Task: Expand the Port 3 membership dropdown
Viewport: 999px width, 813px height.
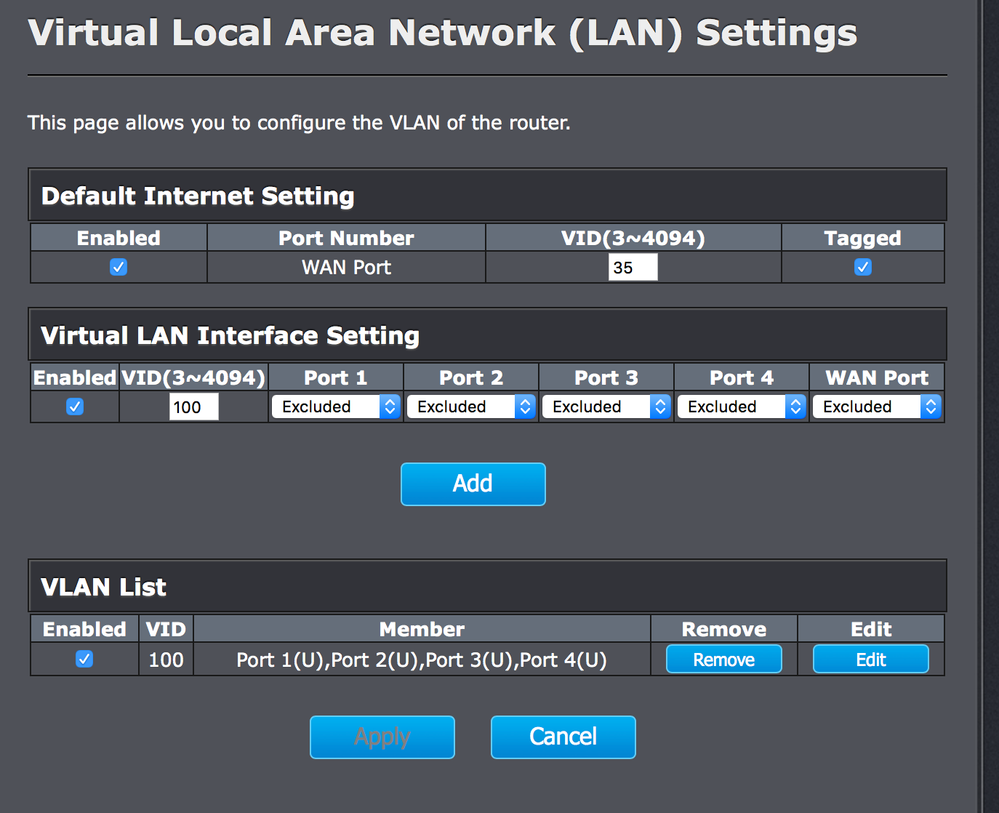Action: pos(606,406)
